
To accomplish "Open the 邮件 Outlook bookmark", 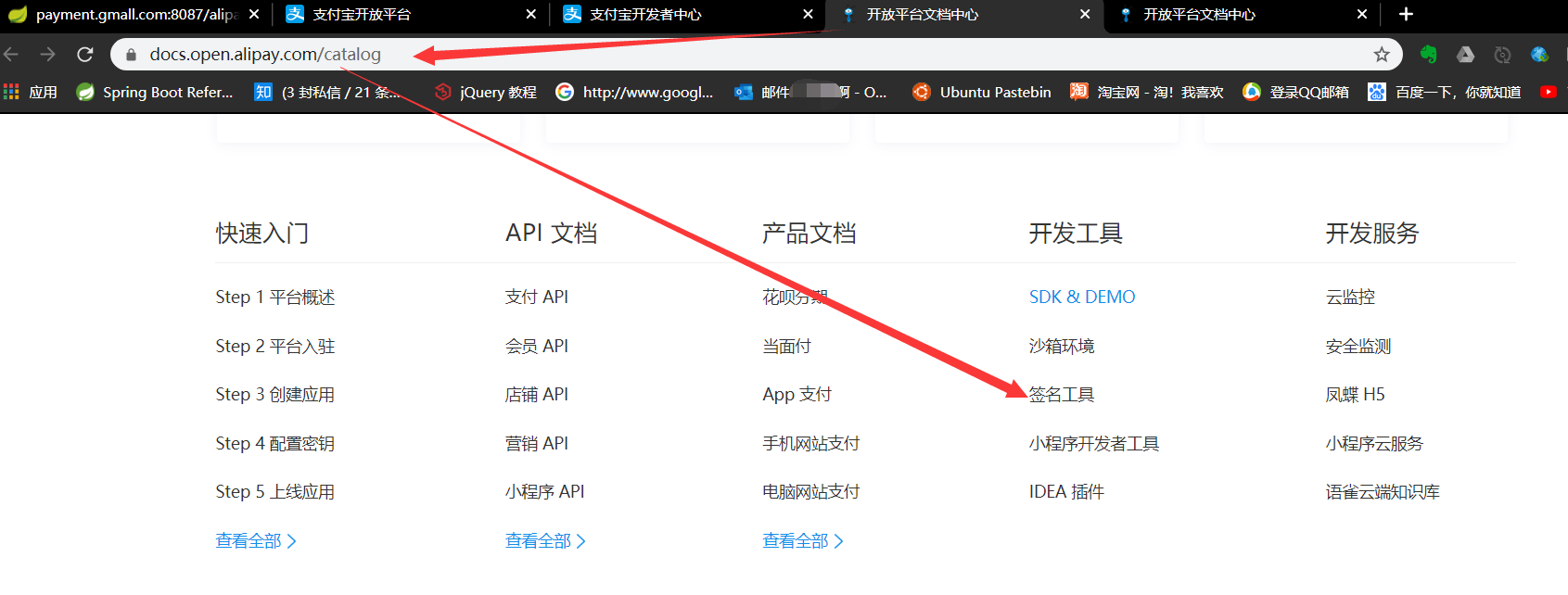I will point(810,92).
